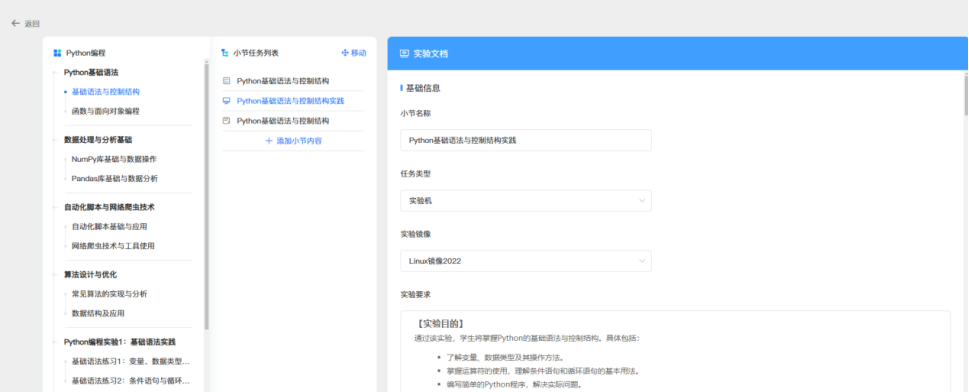Open section 网络爬虫技术与工具使用

click(x=113, y=245)
